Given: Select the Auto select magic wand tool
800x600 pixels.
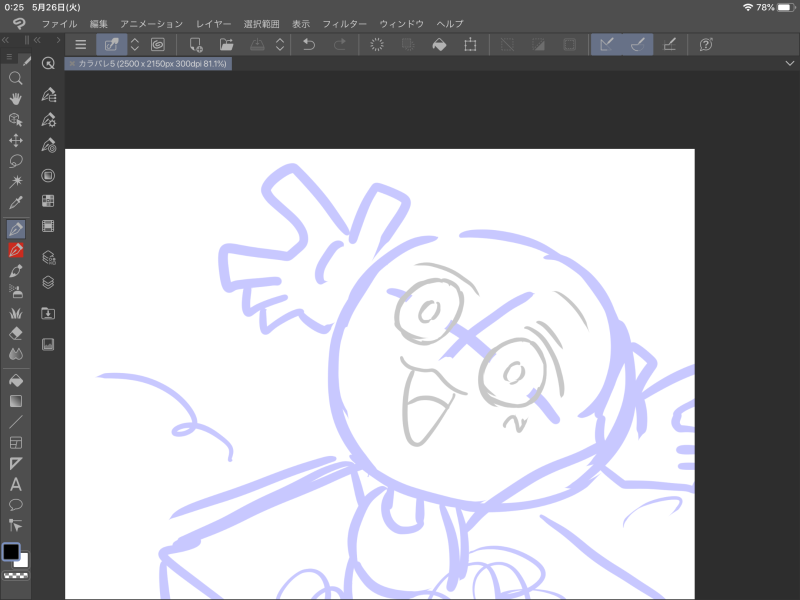Looking at the screenshot, I should (x=16, y=182).
